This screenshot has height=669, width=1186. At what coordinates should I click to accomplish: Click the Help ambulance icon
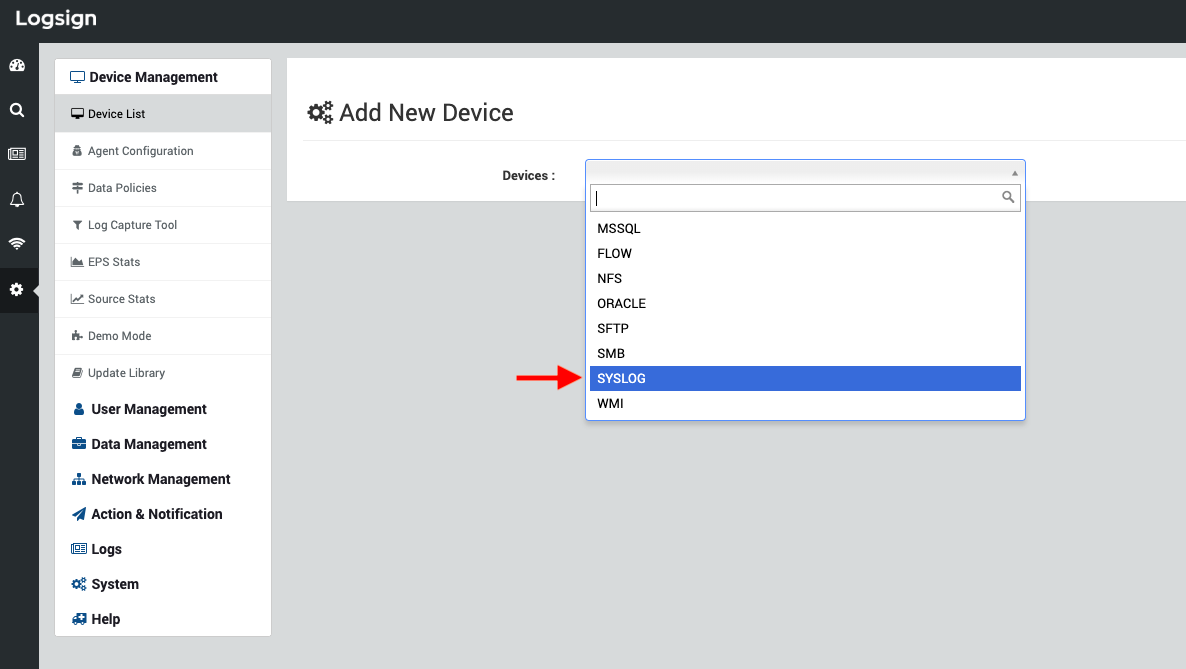click(79, 619)
